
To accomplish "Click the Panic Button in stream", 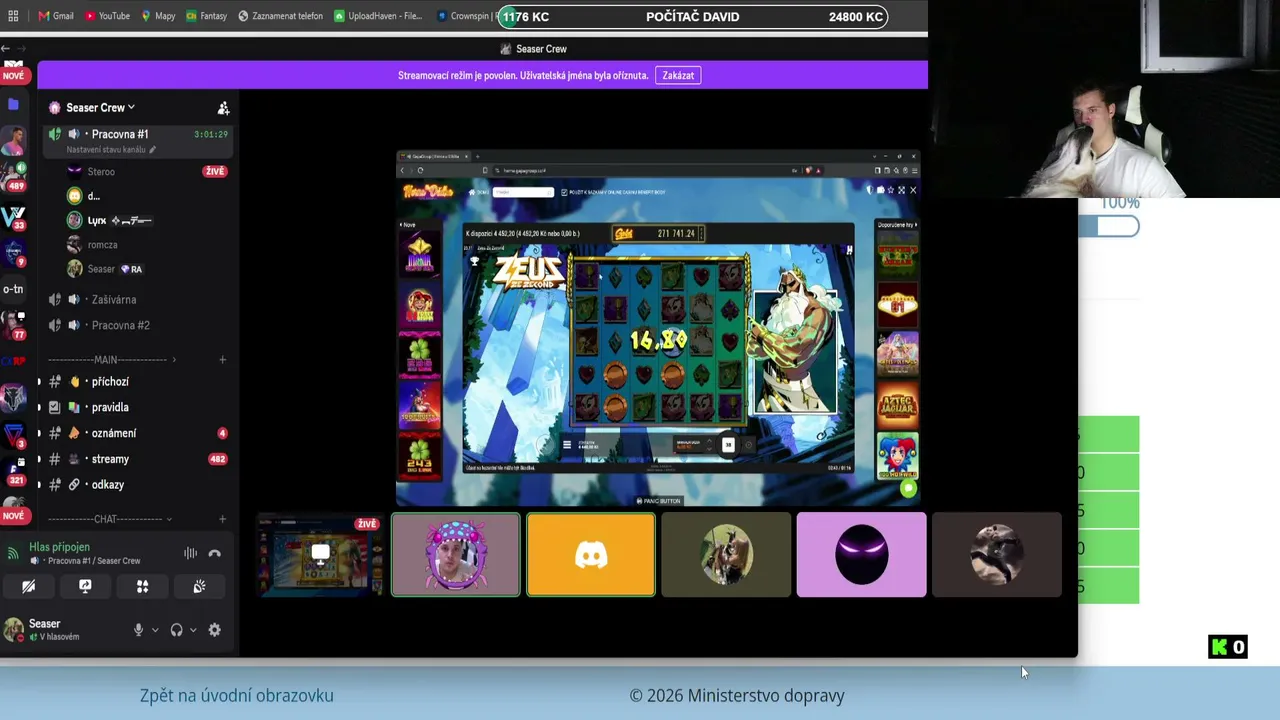I will point(658,501).
